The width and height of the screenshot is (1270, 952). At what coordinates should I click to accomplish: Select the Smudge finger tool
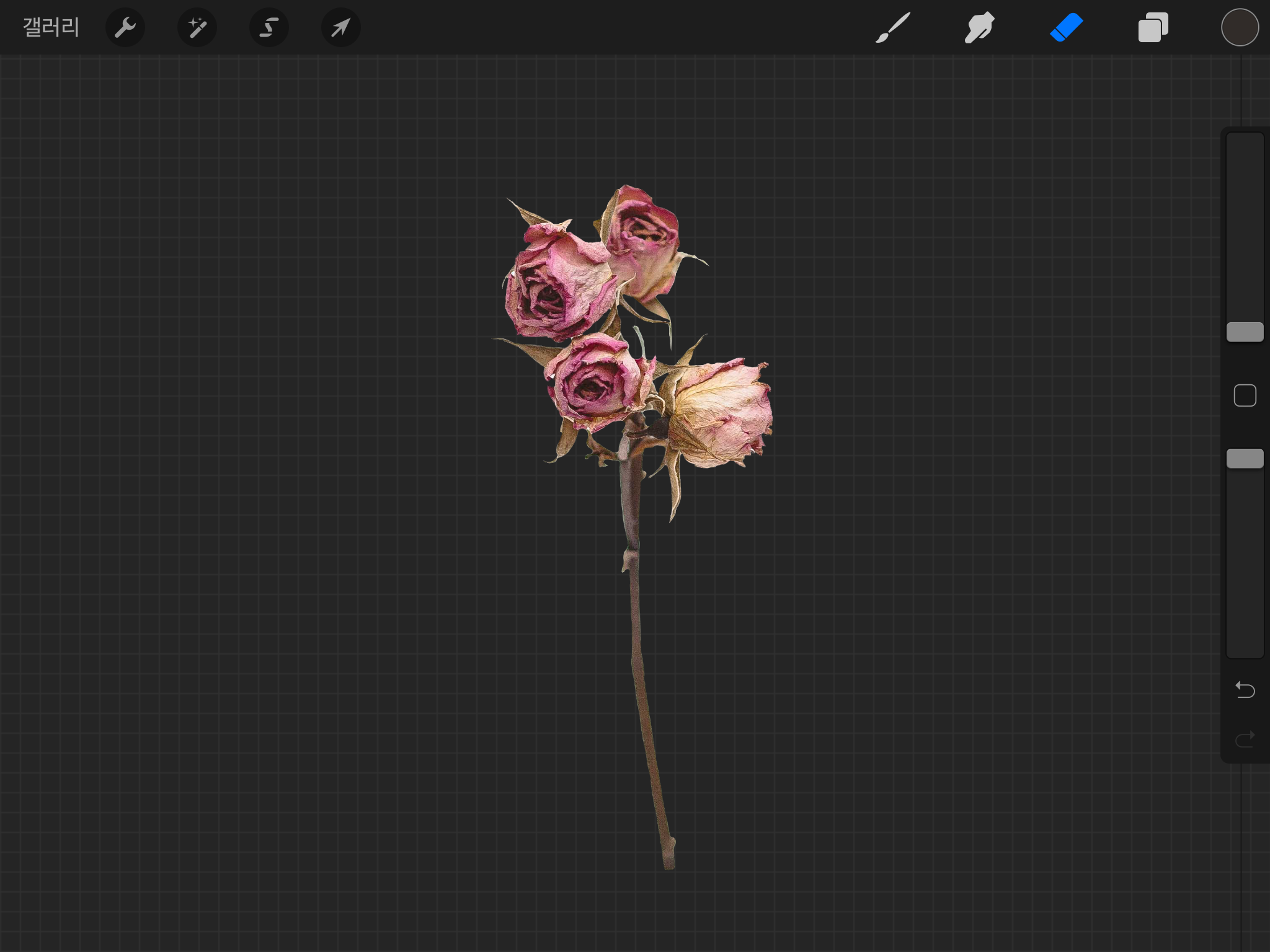point(979,28)
